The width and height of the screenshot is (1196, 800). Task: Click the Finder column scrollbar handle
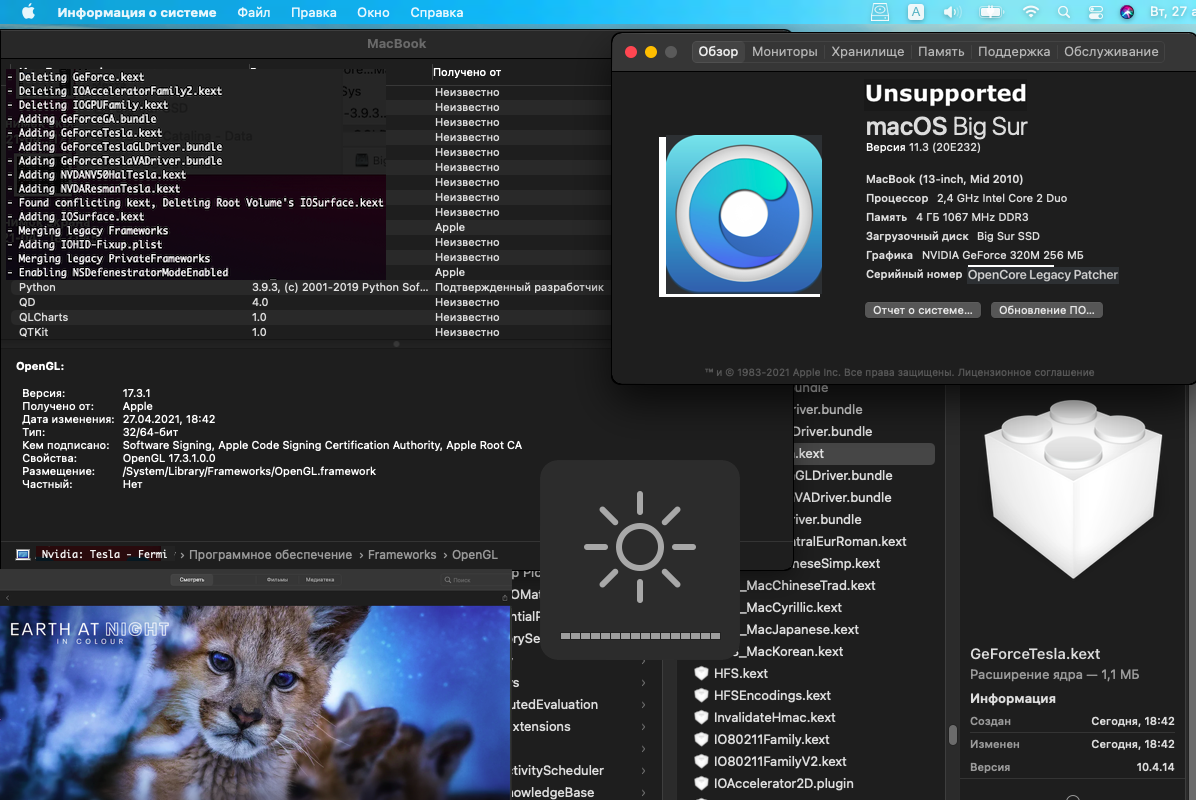click(953, 734)
